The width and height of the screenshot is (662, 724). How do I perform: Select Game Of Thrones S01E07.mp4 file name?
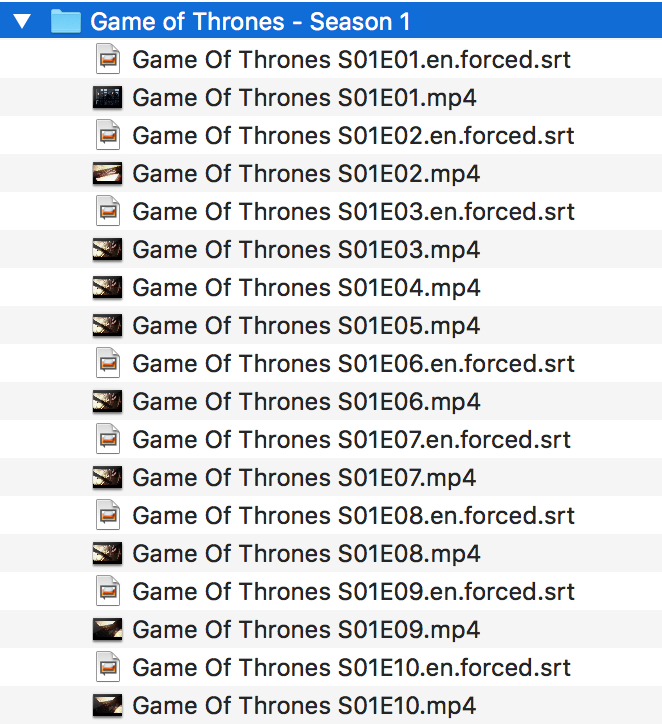click(x=304, y=477)
